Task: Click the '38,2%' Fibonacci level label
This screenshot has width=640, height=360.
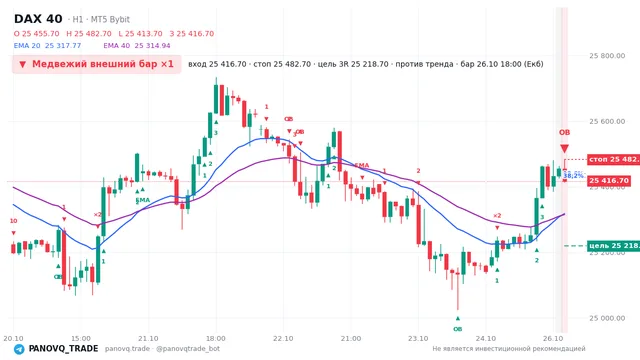Action: tap(573, 176)
